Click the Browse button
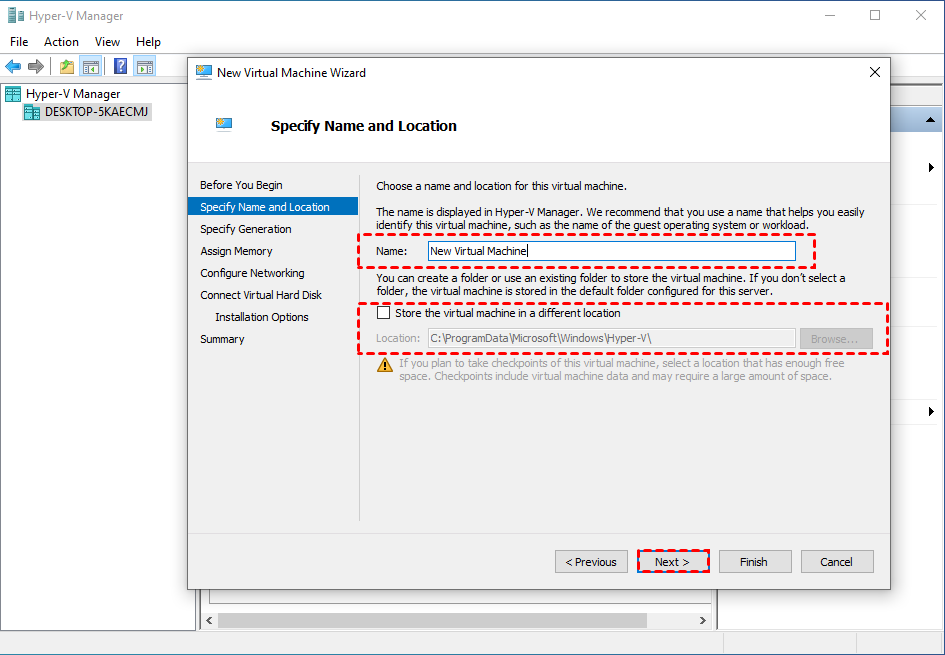Screen dimensions: 945x655 (x=836, y=339)
